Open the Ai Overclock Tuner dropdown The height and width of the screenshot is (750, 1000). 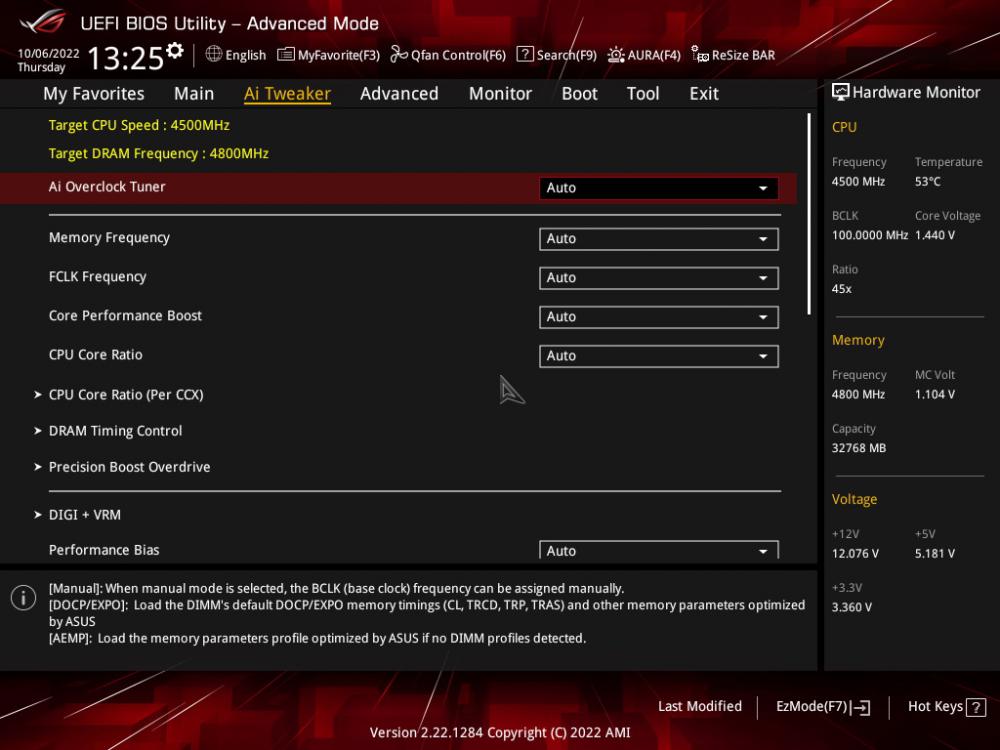point(658,188)
